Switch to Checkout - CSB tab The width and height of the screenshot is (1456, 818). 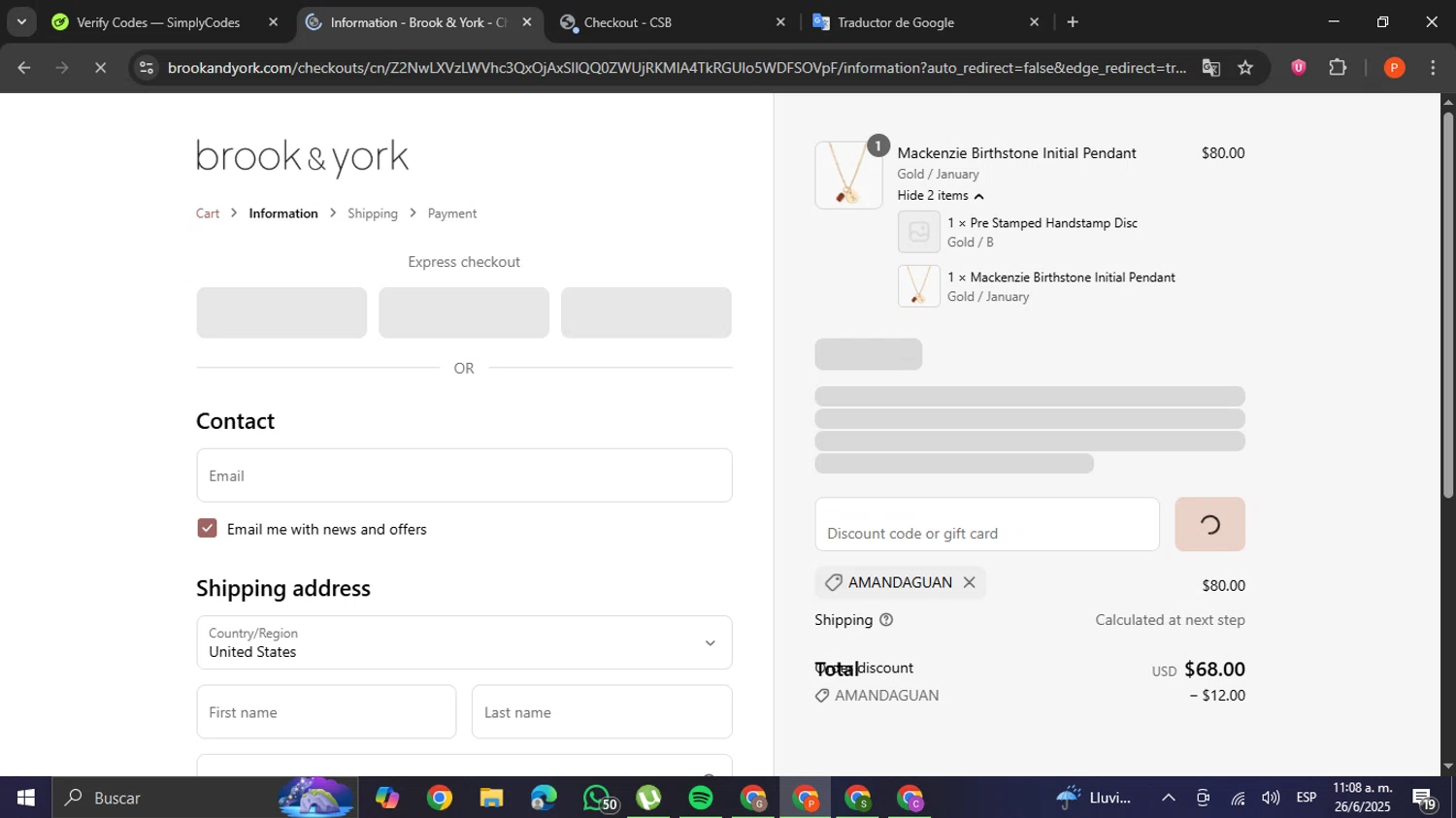[627, 22]
